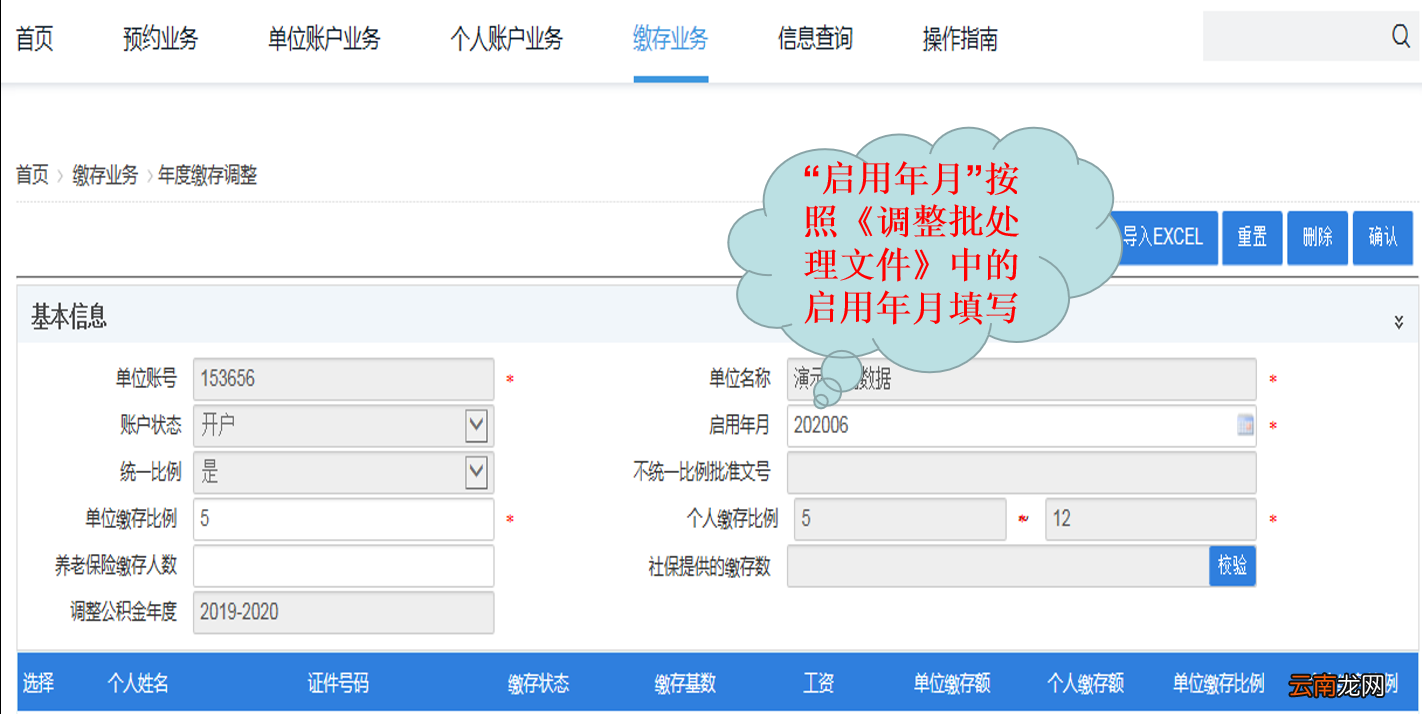This screenshot has height=714, width=1422.
Task: Open the 个人账户业务 menu
Action: pyautogui.click(x=506, y=39)
